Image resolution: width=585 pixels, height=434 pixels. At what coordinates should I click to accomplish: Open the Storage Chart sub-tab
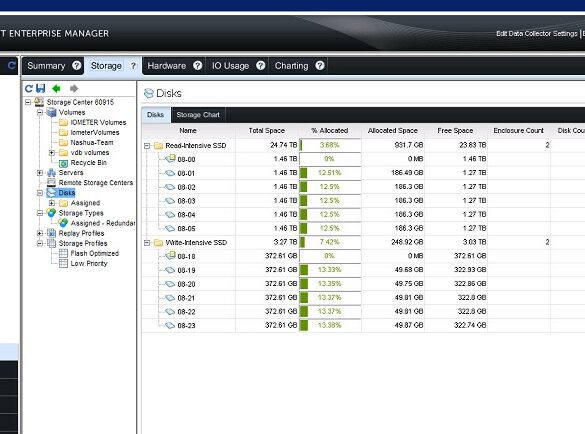tap(198, 115)
